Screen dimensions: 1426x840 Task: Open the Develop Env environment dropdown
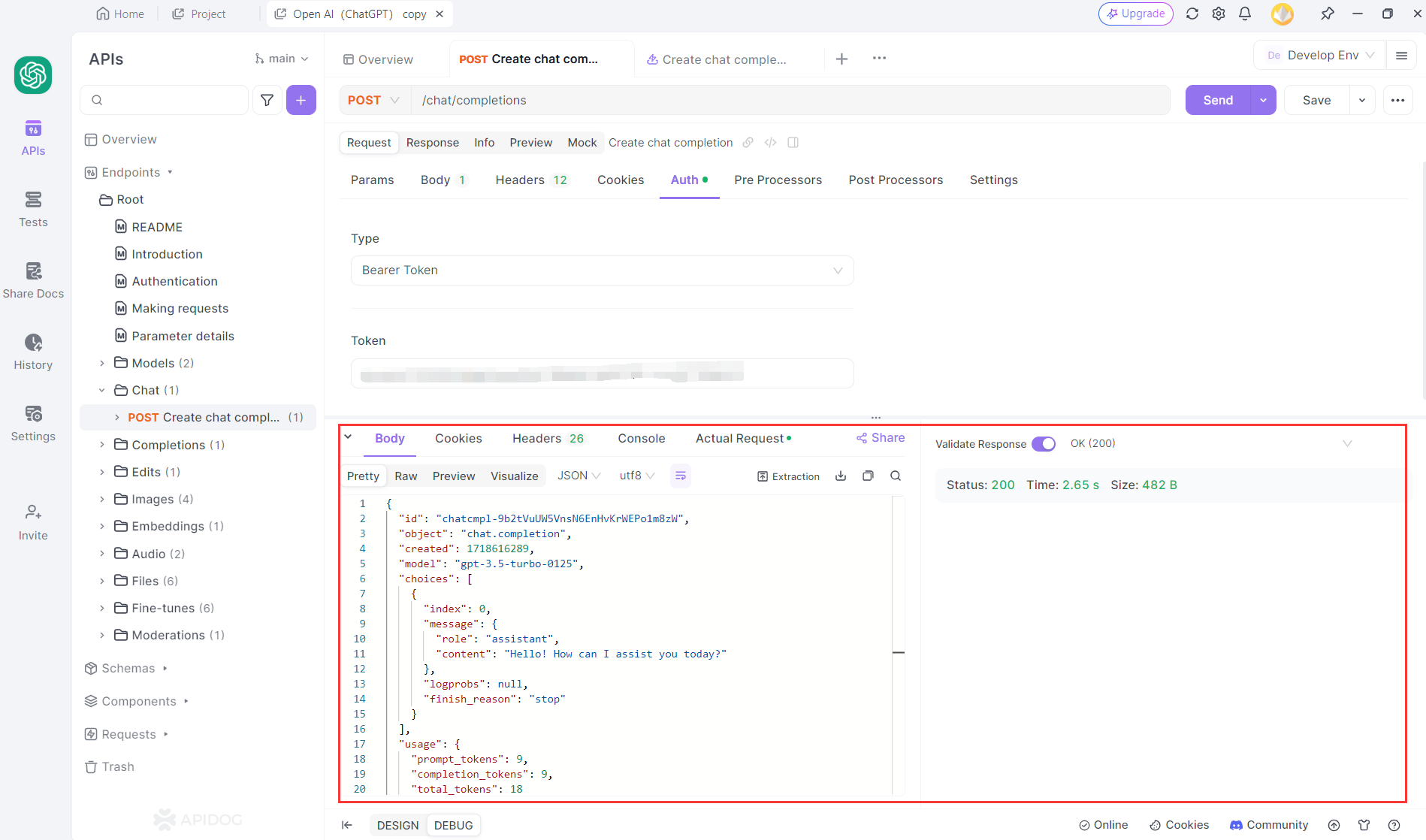1321,56
